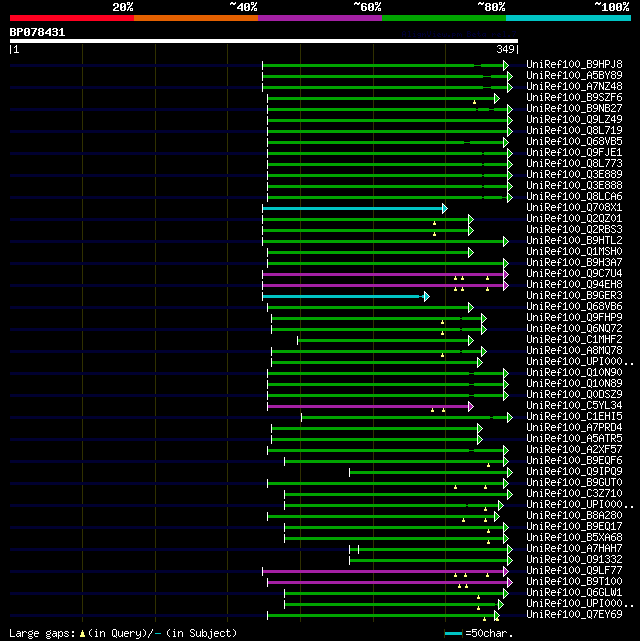
Task: Click the UniRef100_A8MQ78 label
Action: pos(574,351)
